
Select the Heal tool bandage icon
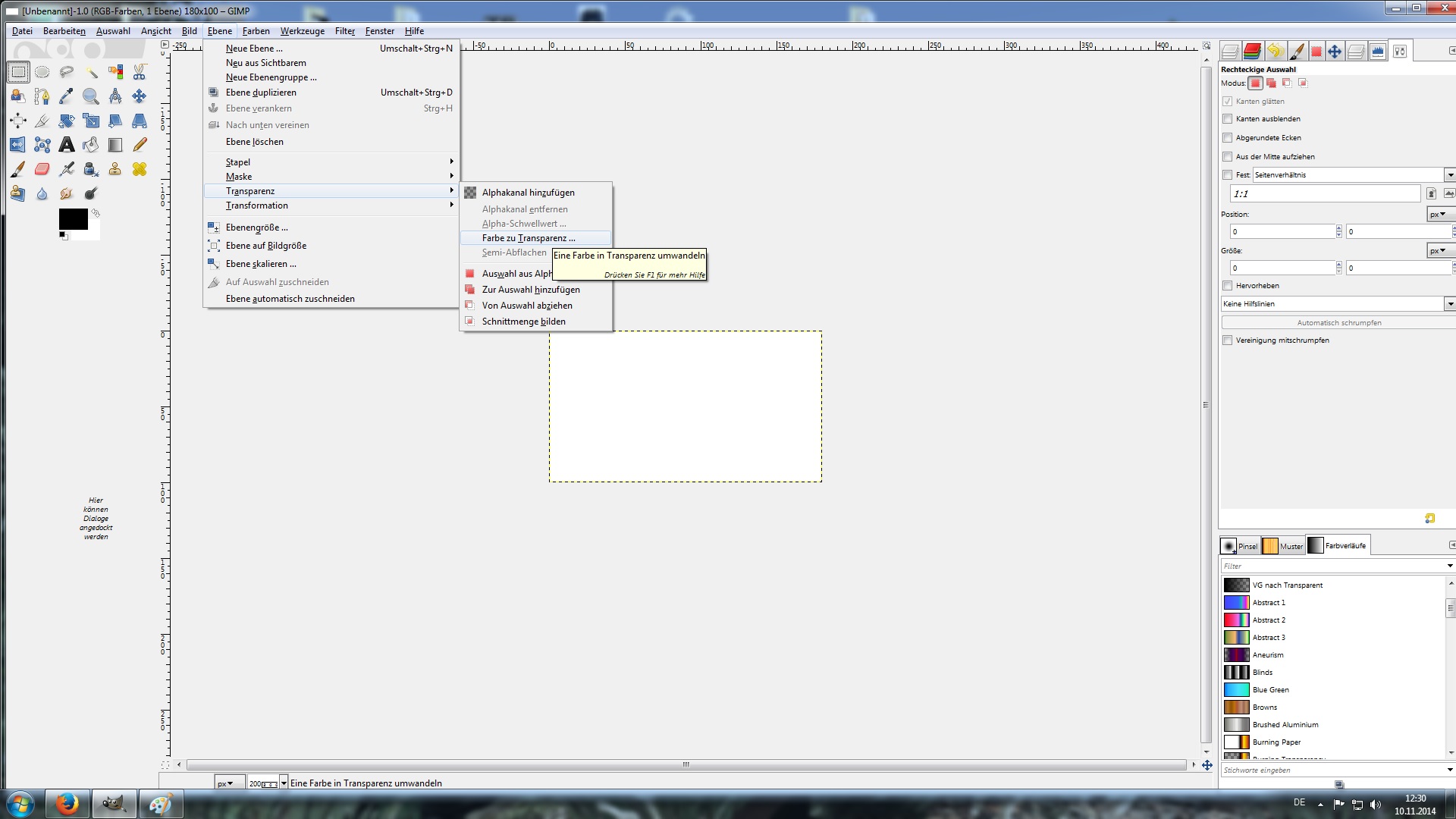pos(140,169)
